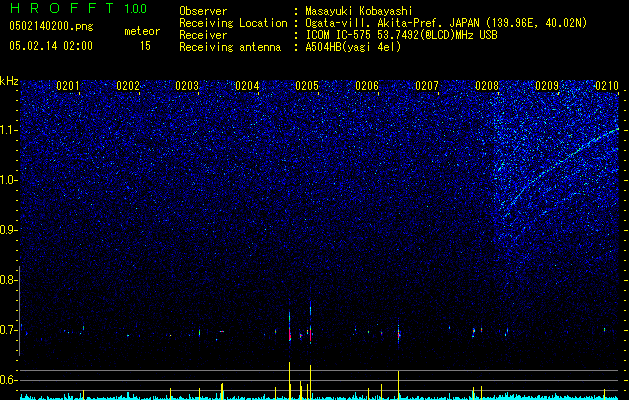
Task: Click the 0207 time marker
Action: coord(427,86)
